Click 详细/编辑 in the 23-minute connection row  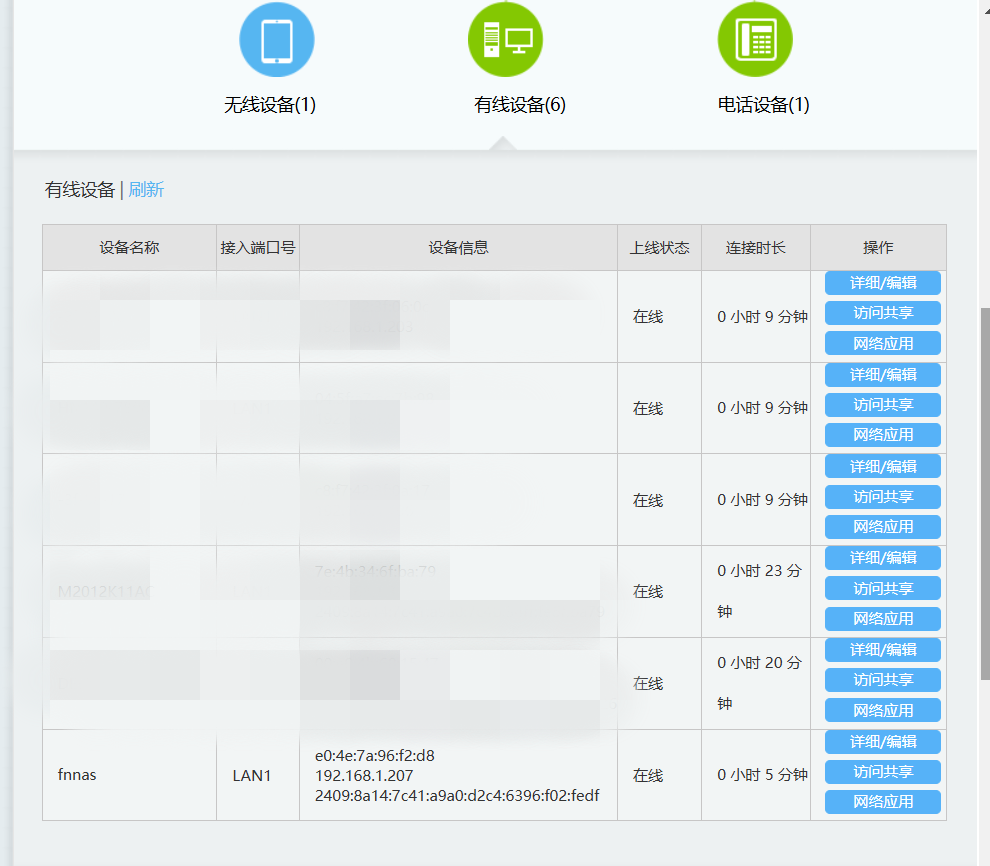pyautogui.click(x=882, y=557)
